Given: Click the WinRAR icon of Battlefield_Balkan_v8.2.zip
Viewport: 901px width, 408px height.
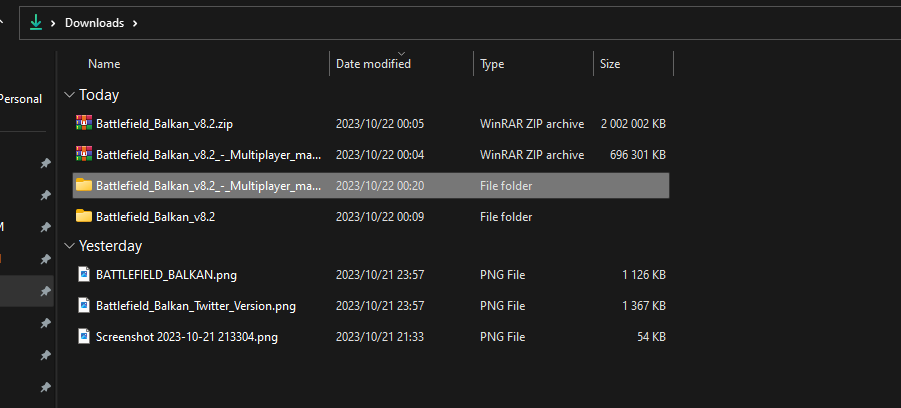Looking at the screenshot, I should (x=84, y=124).
